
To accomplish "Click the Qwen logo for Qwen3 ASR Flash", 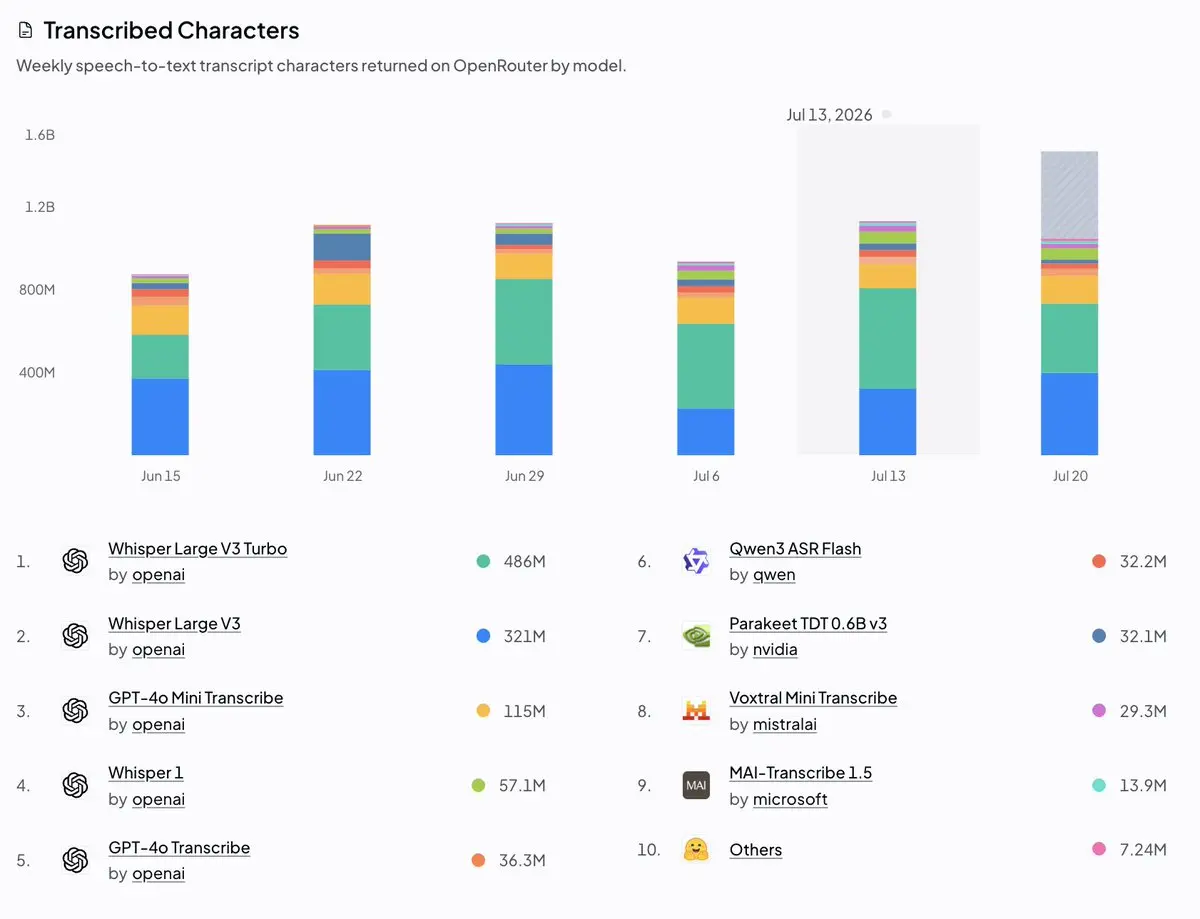I will pyautogui.click(x=696, y=561).
